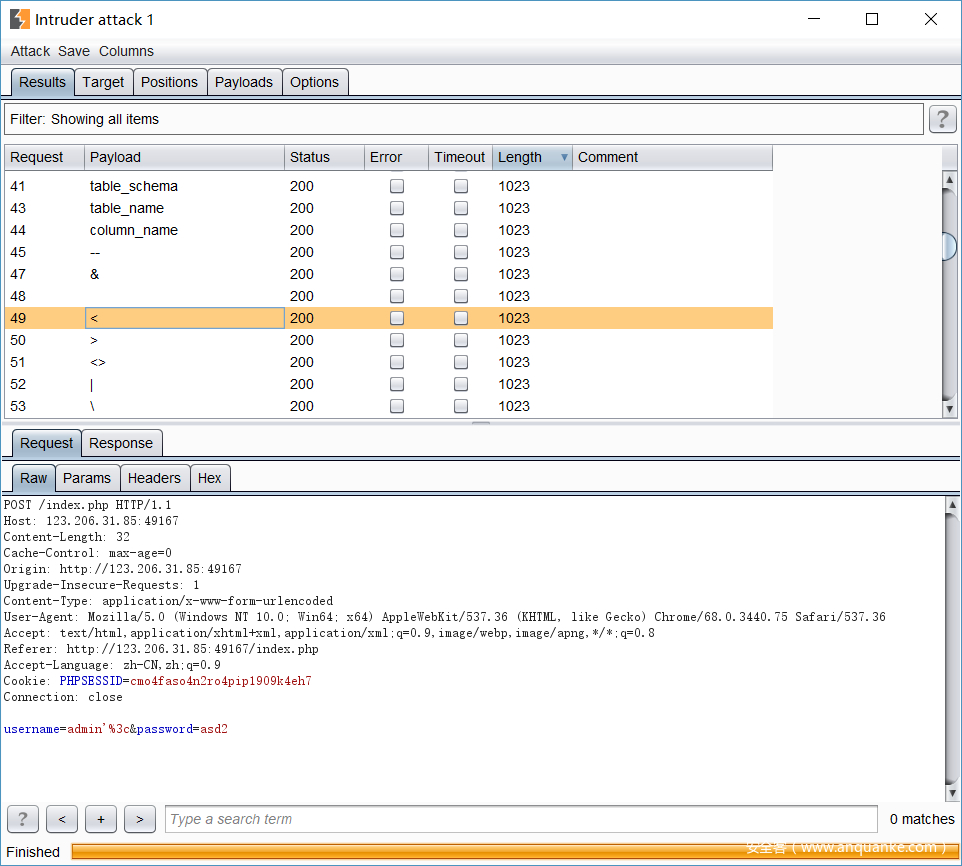Switch to the Payloads tab

coord(244,82)
